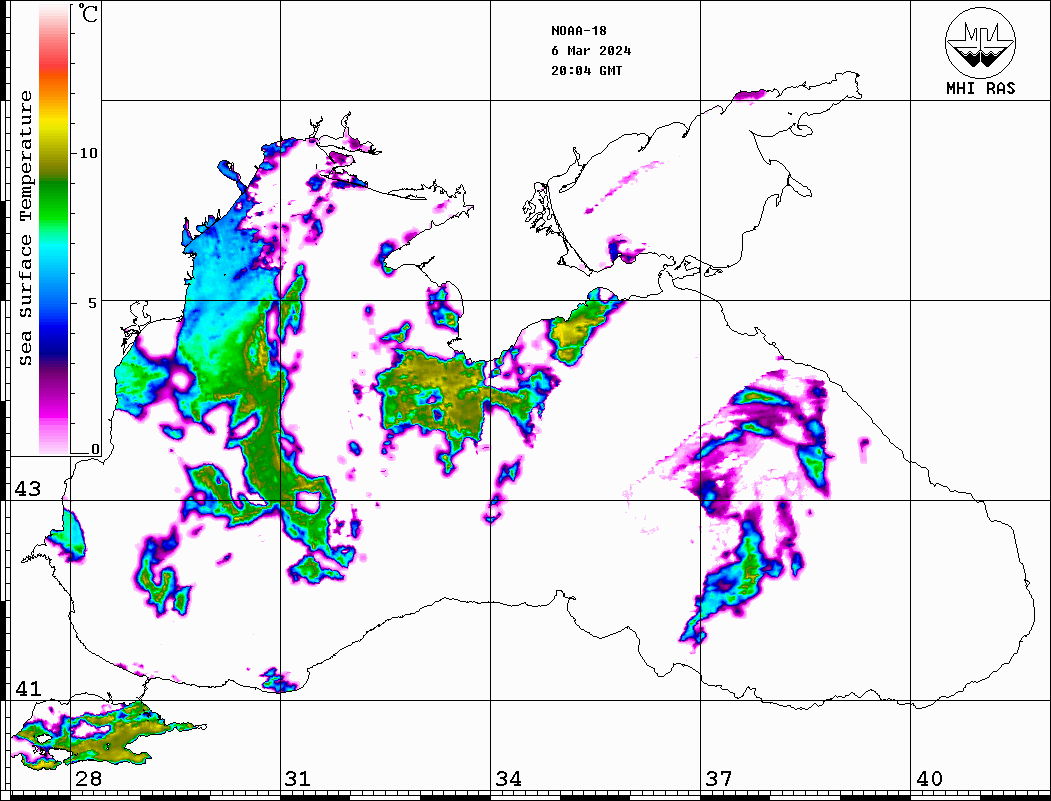Click latitude label 41
1051x801 pixels.
28,689
